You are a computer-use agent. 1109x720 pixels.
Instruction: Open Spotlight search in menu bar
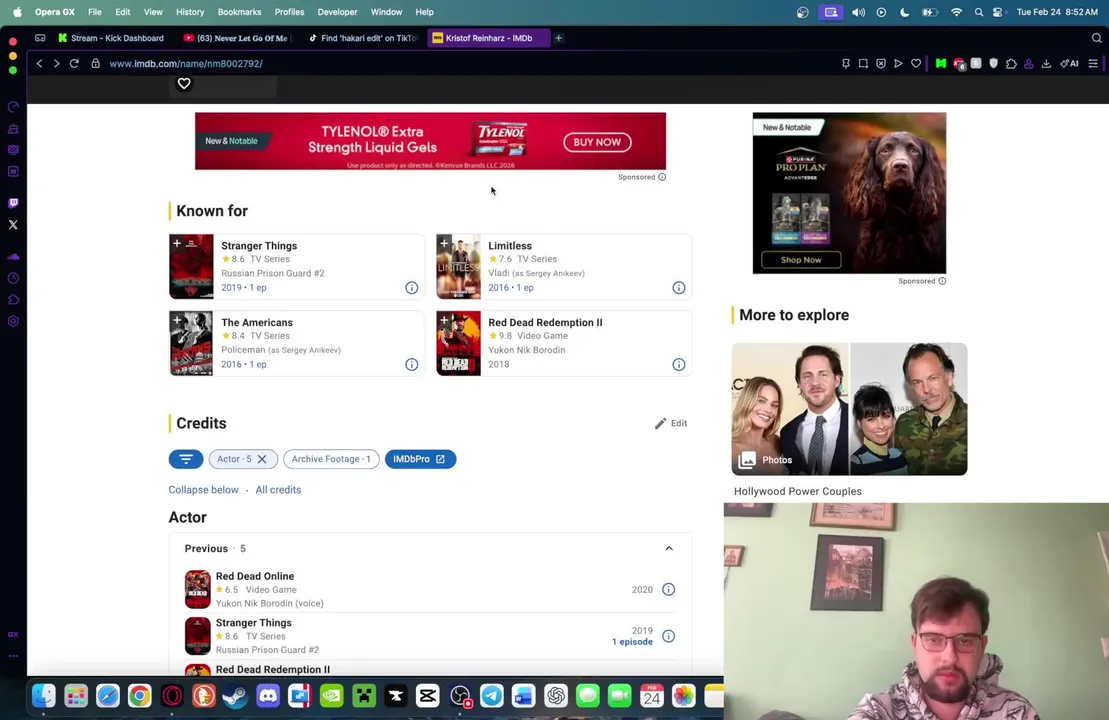coord(979,12)
